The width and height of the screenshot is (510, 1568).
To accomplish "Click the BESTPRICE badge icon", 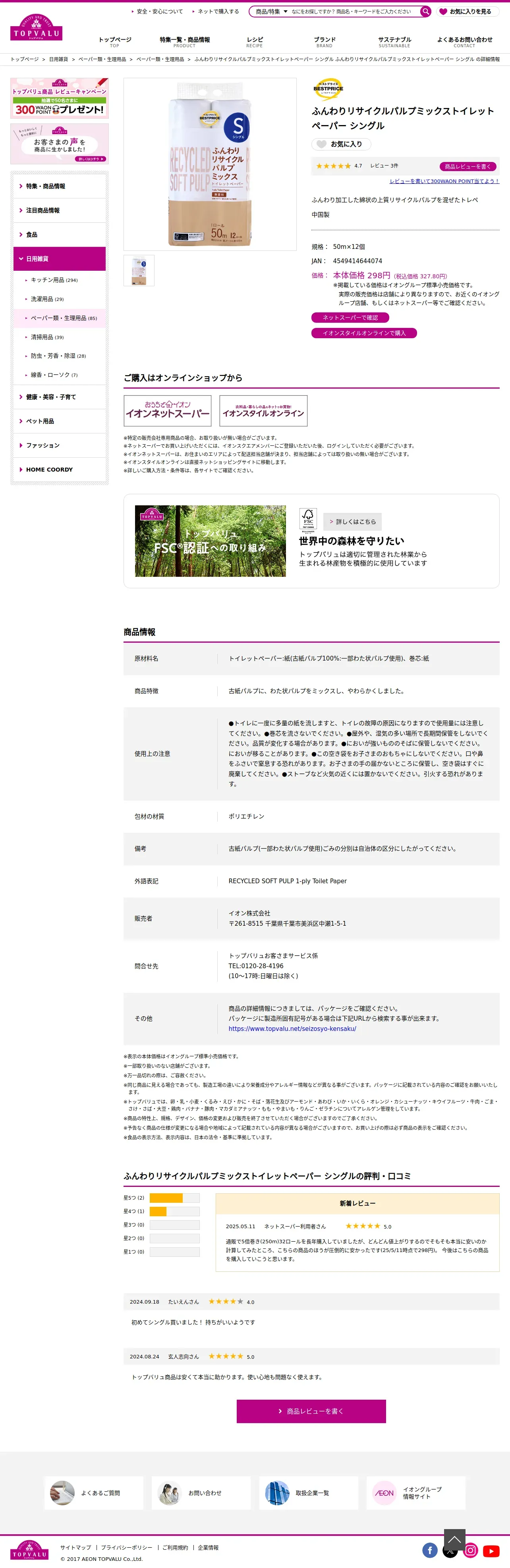I will [x=328, y=89].
